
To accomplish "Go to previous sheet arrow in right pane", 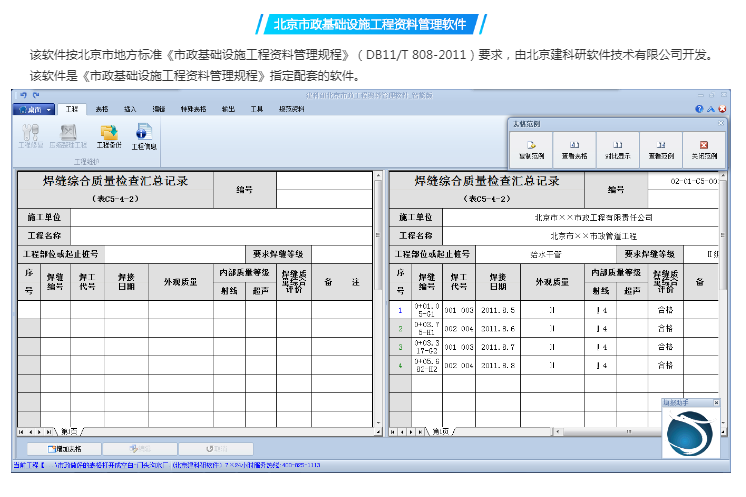I will 402,432.
